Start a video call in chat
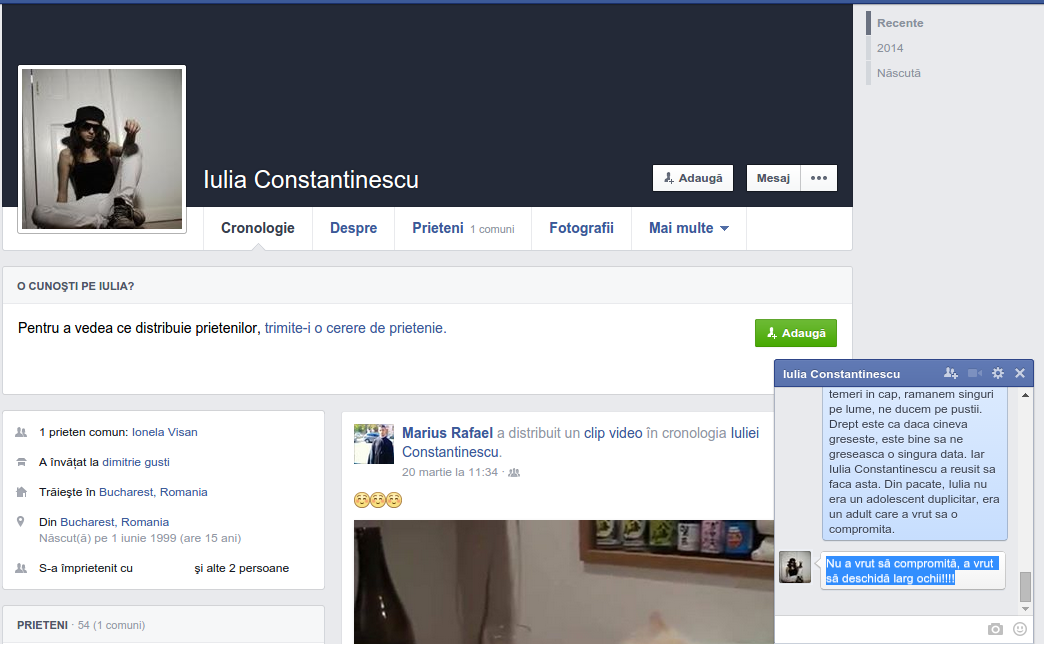 pyautogui.click(x=975, y=373)
